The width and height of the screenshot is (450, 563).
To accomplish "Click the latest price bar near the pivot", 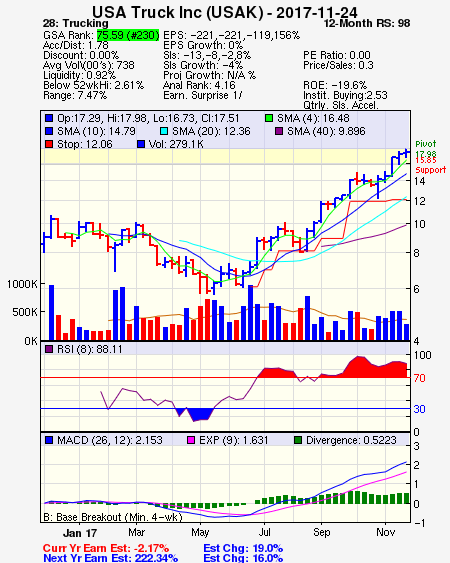I will tap(406, 153).
